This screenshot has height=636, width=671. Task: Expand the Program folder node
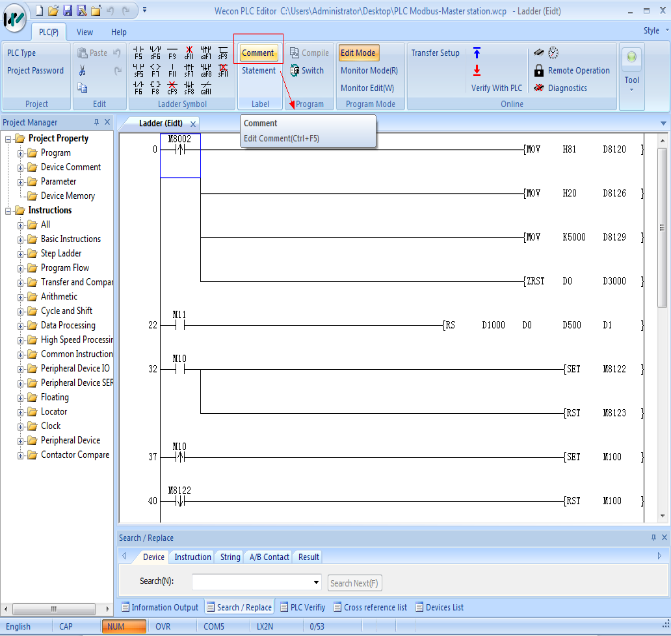20,153
